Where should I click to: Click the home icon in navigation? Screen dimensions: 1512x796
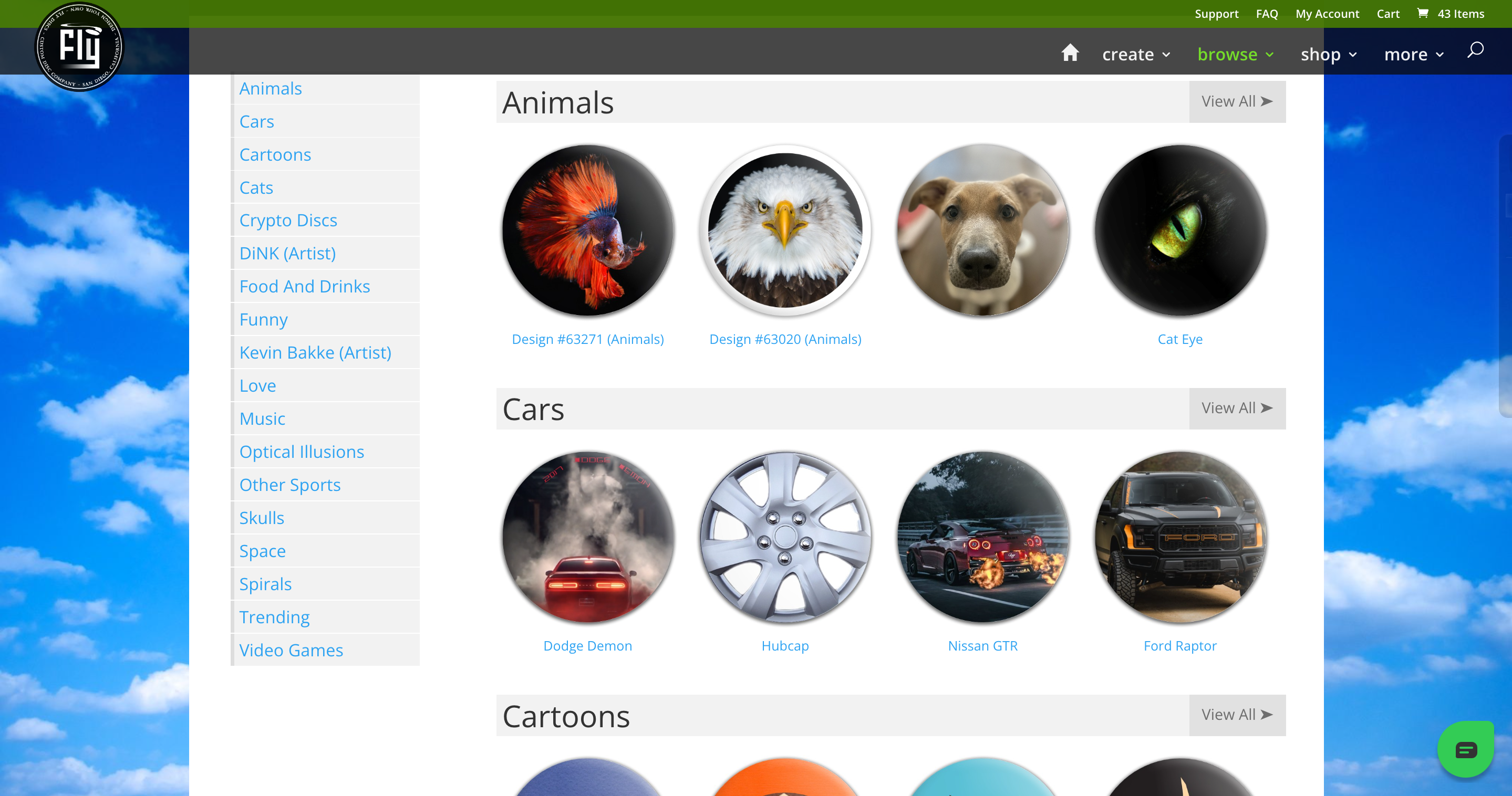[x=1070, y=54]
